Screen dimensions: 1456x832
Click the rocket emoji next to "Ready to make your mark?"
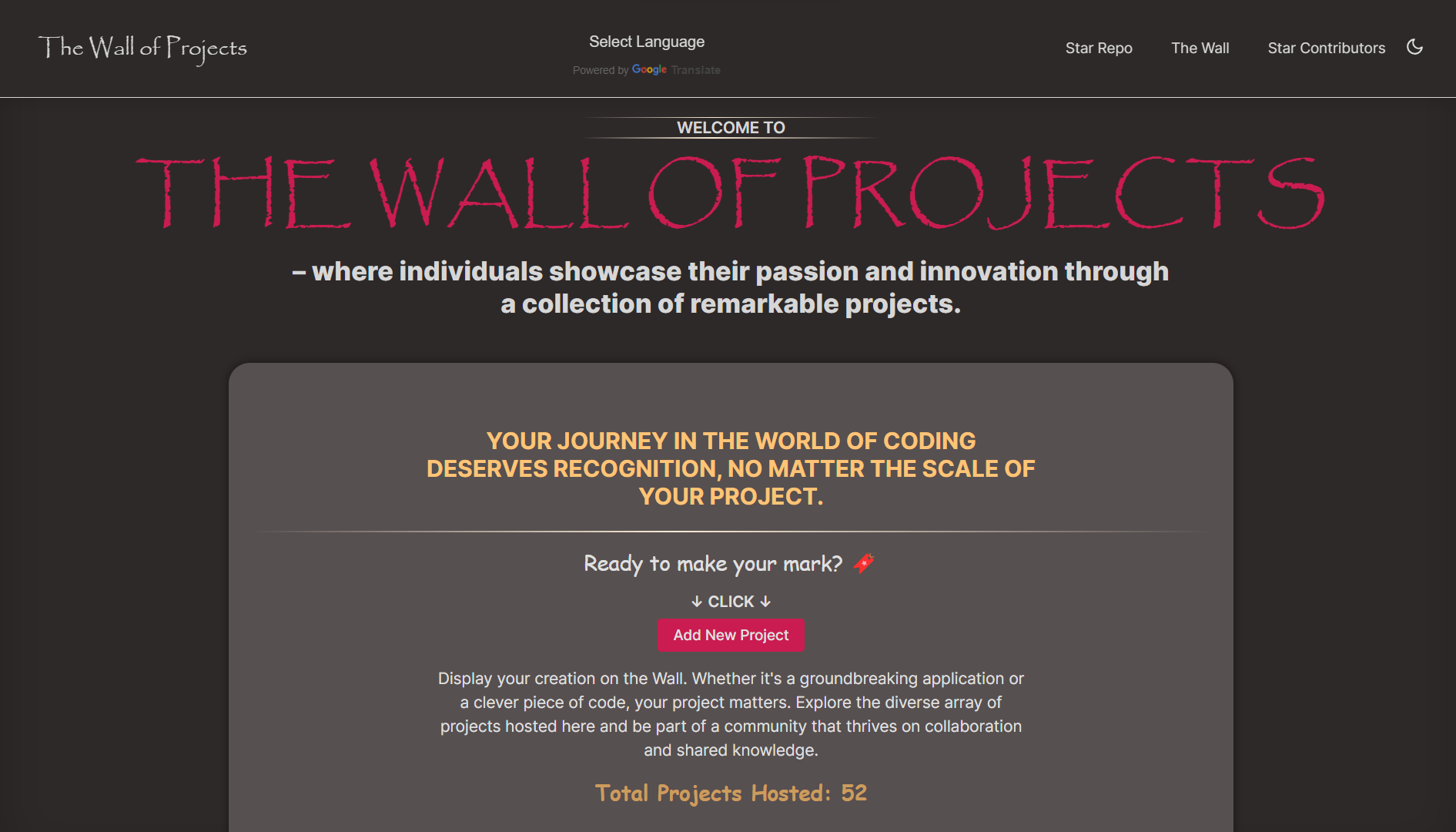coord(863,563)
